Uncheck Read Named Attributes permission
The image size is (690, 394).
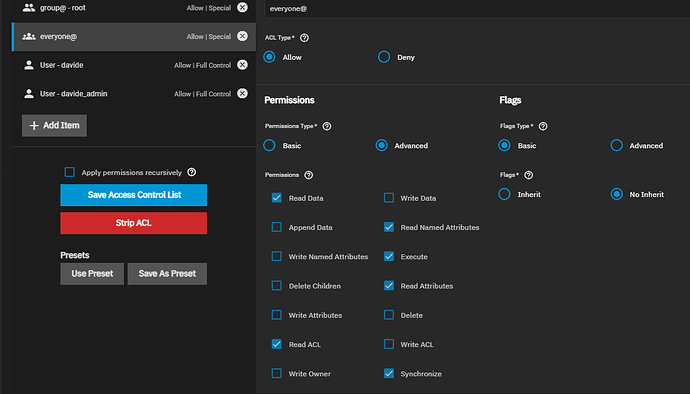389,227
